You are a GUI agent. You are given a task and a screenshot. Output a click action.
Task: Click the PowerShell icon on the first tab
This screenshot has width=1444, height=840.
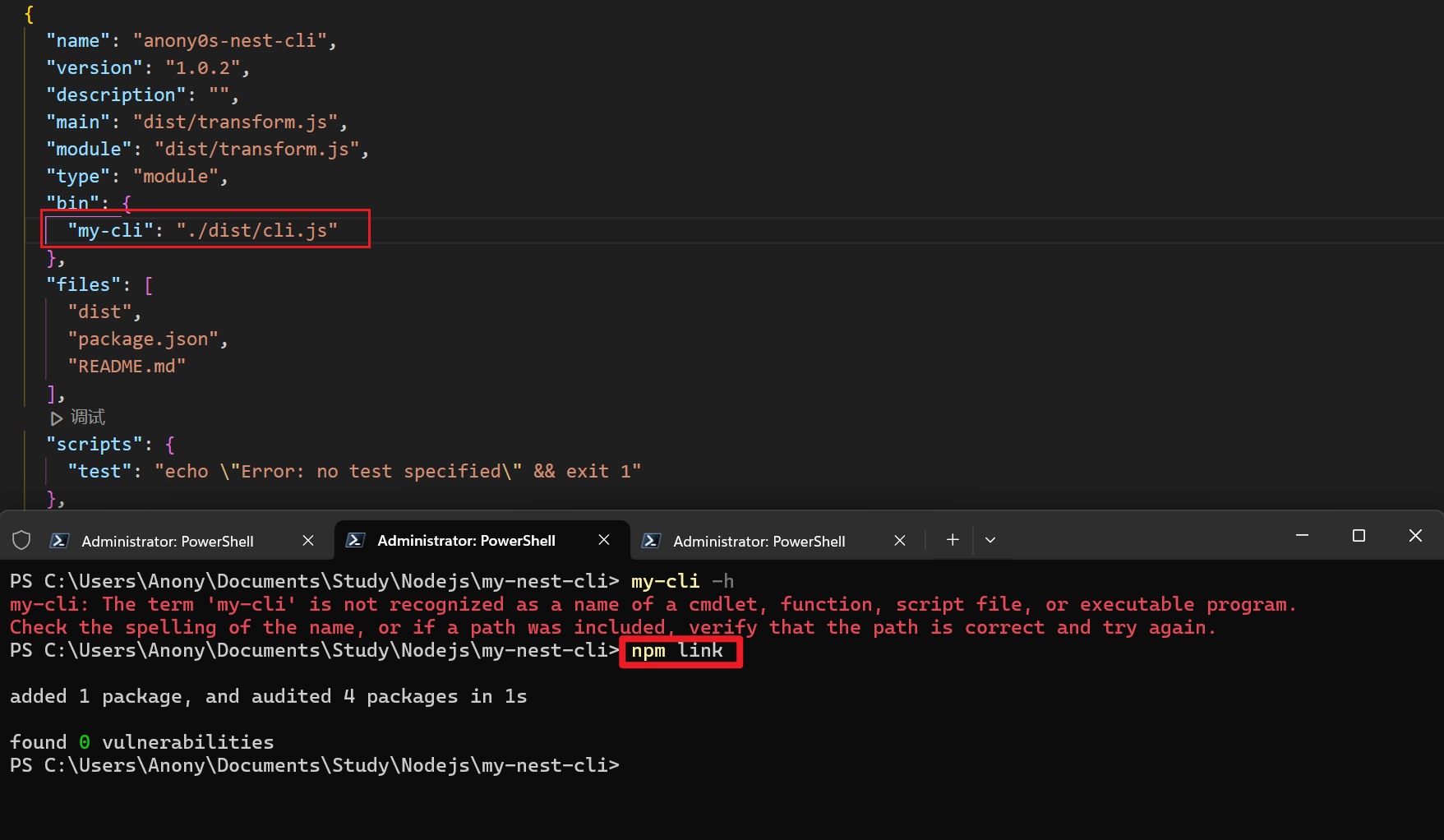pos(59,540)
